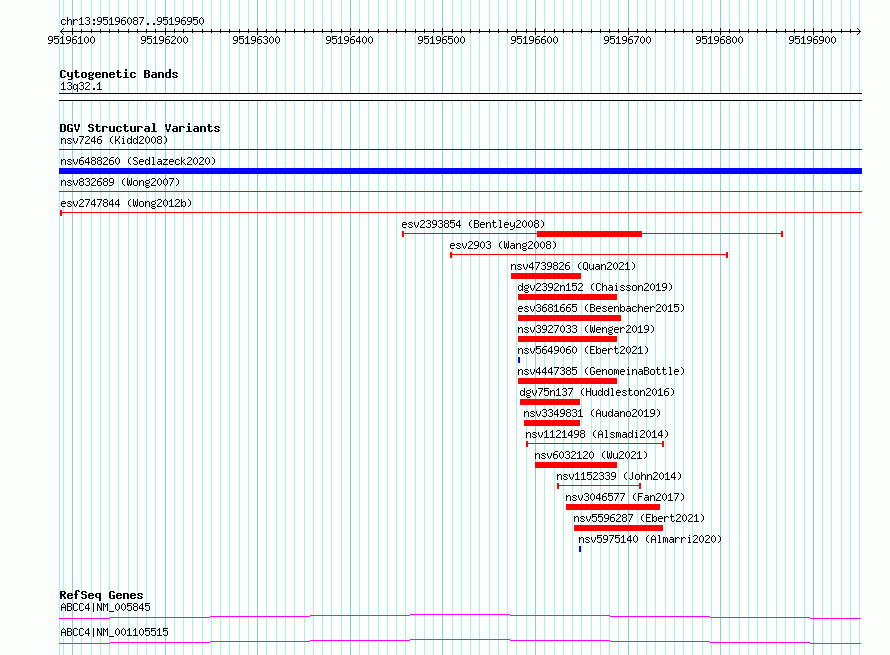
Task: Select nsv5975140 (Almarri2020) label
Action: tap(650, 539)
